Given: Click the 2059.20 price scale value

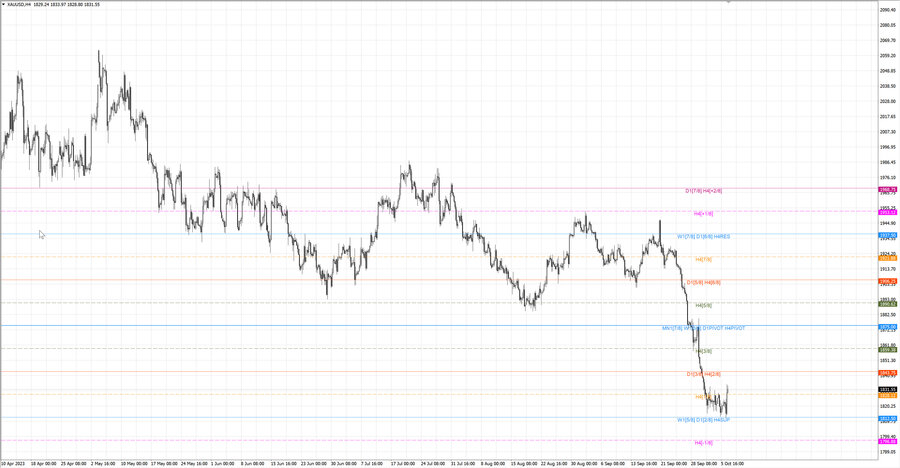Looking at the screenshot, I should coord(887,56).
